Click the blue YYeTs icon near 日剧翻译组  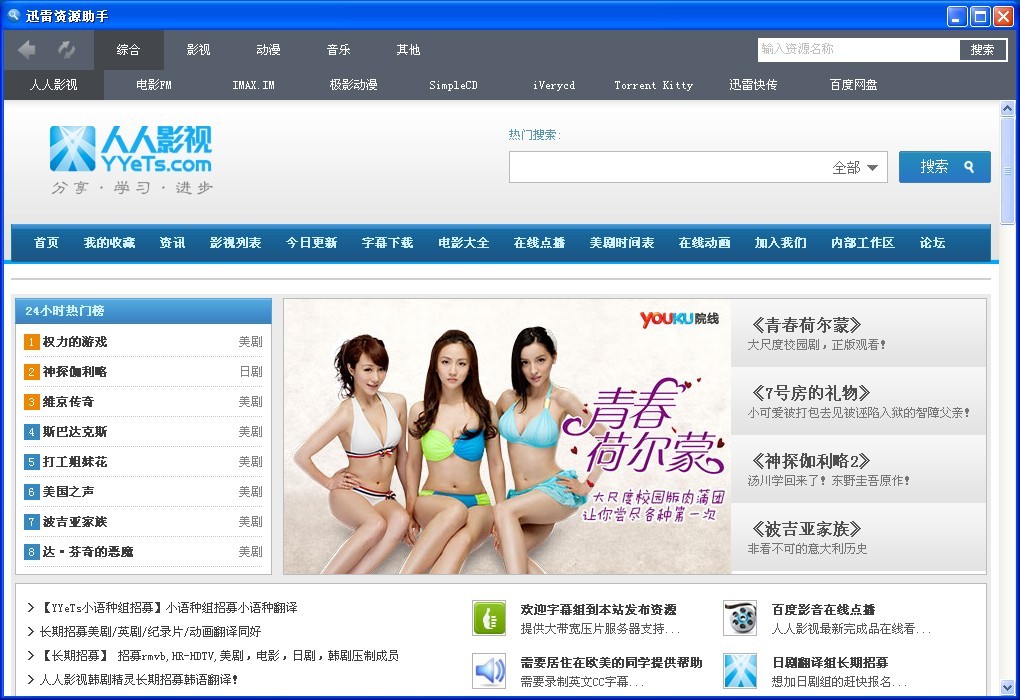point(740,671)
